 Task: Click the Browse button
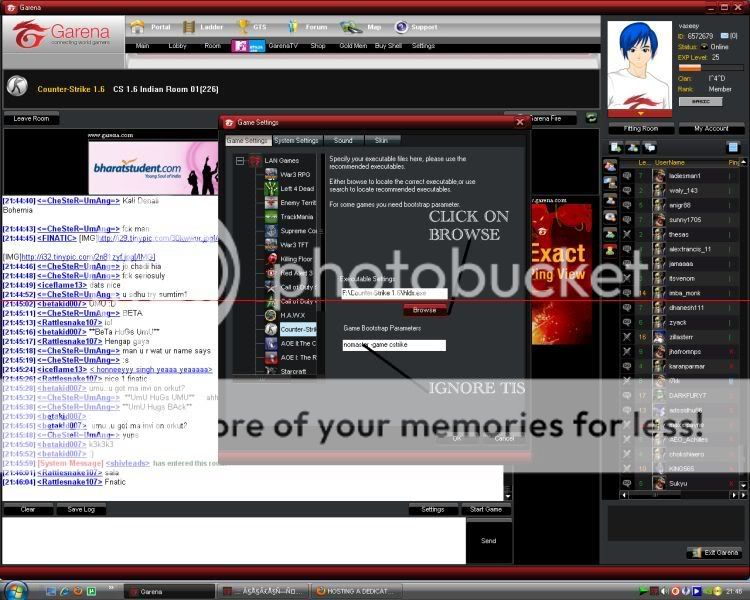(x=425, y=310)
